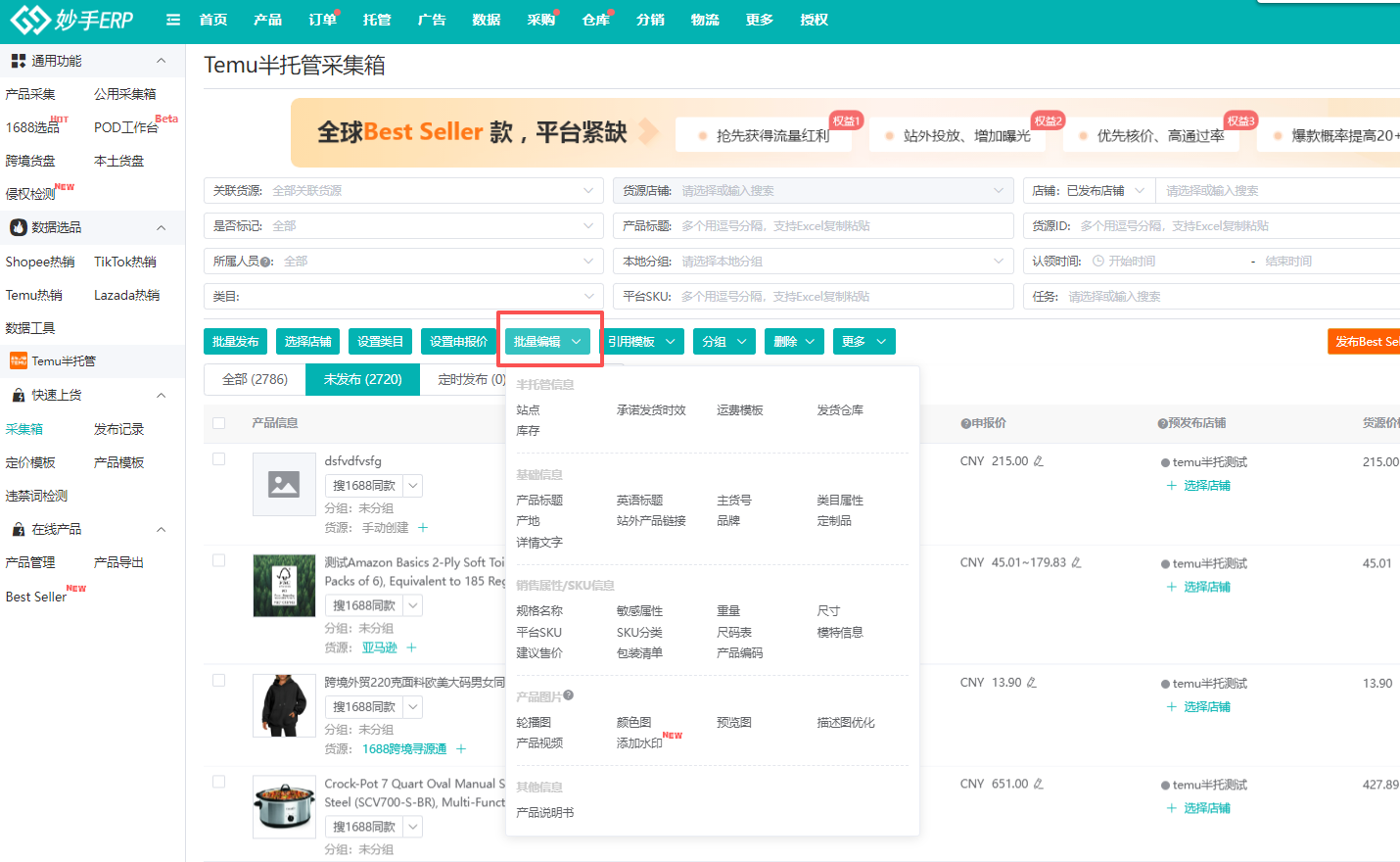Click the clock icon in 认领时间 field
This screenshot has width=1400, height=862.
(1098, 262)
